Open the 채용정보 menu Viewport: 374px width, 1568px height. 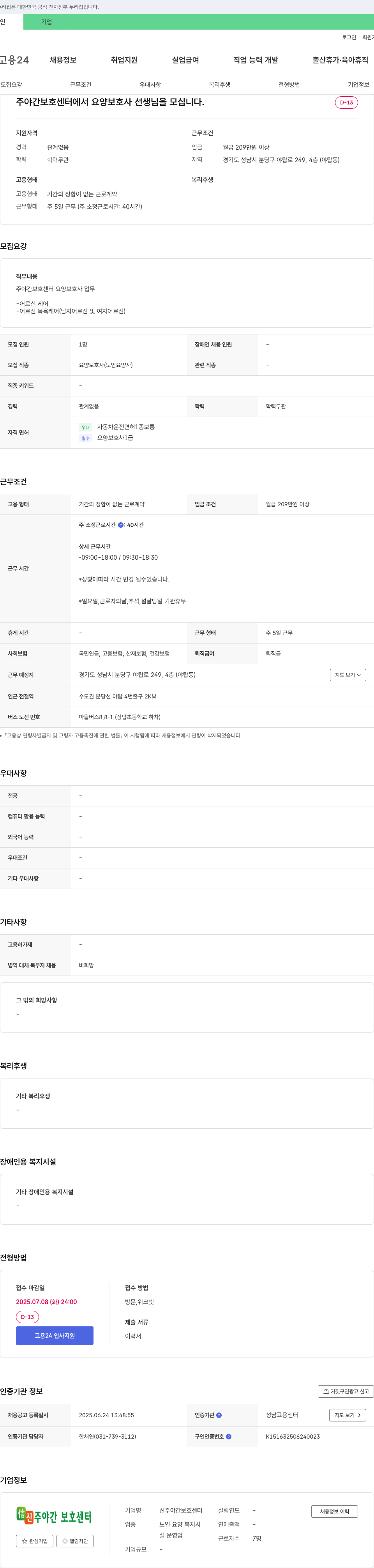point(63,60)
